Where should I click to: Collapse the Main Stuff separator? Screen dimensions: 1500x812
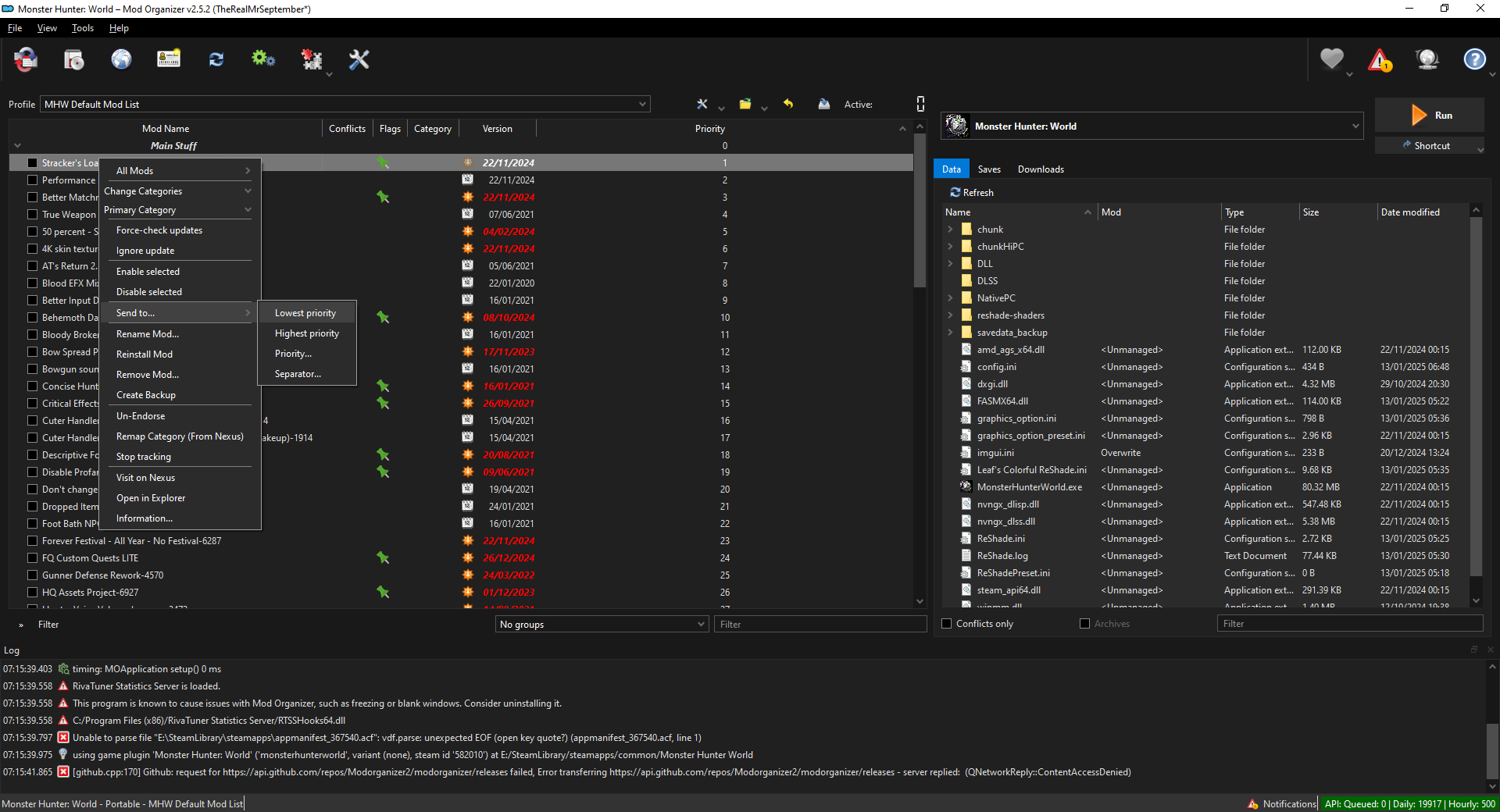tap(17, 145)
